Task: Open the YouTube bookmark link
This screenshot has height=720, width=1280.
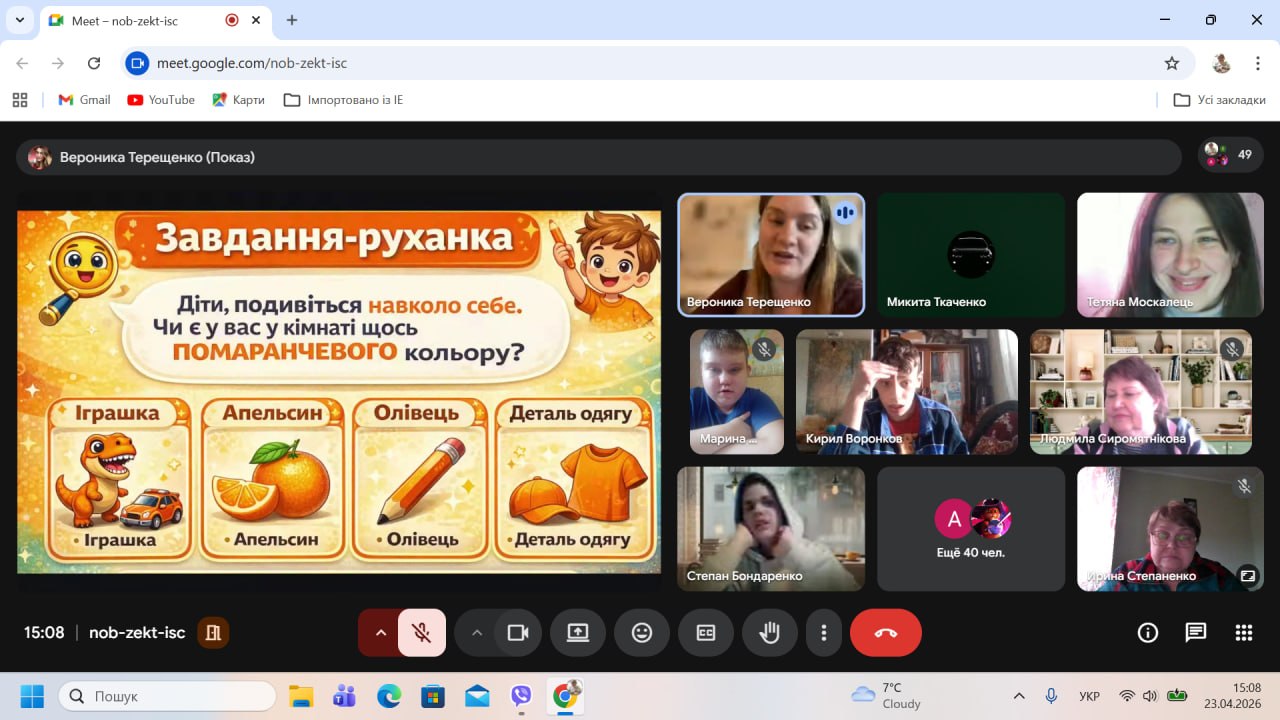Action: click(x=161, y=100)
